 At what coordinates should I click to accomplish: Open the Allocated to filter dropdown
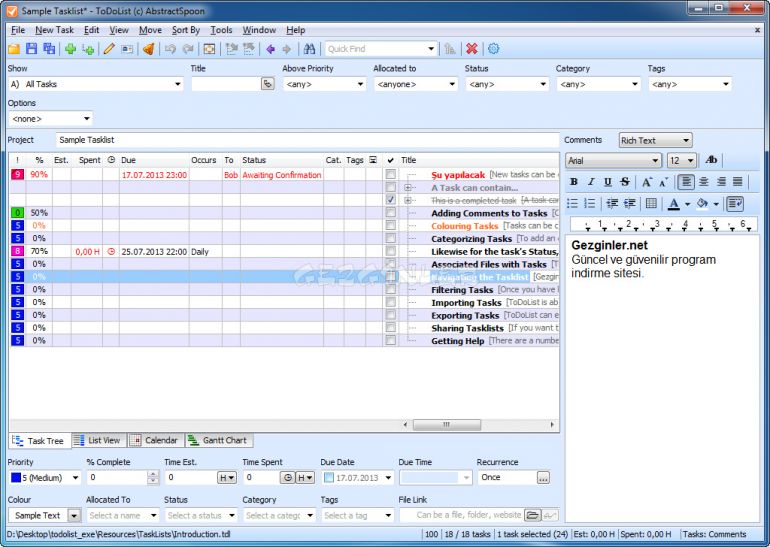452,84
